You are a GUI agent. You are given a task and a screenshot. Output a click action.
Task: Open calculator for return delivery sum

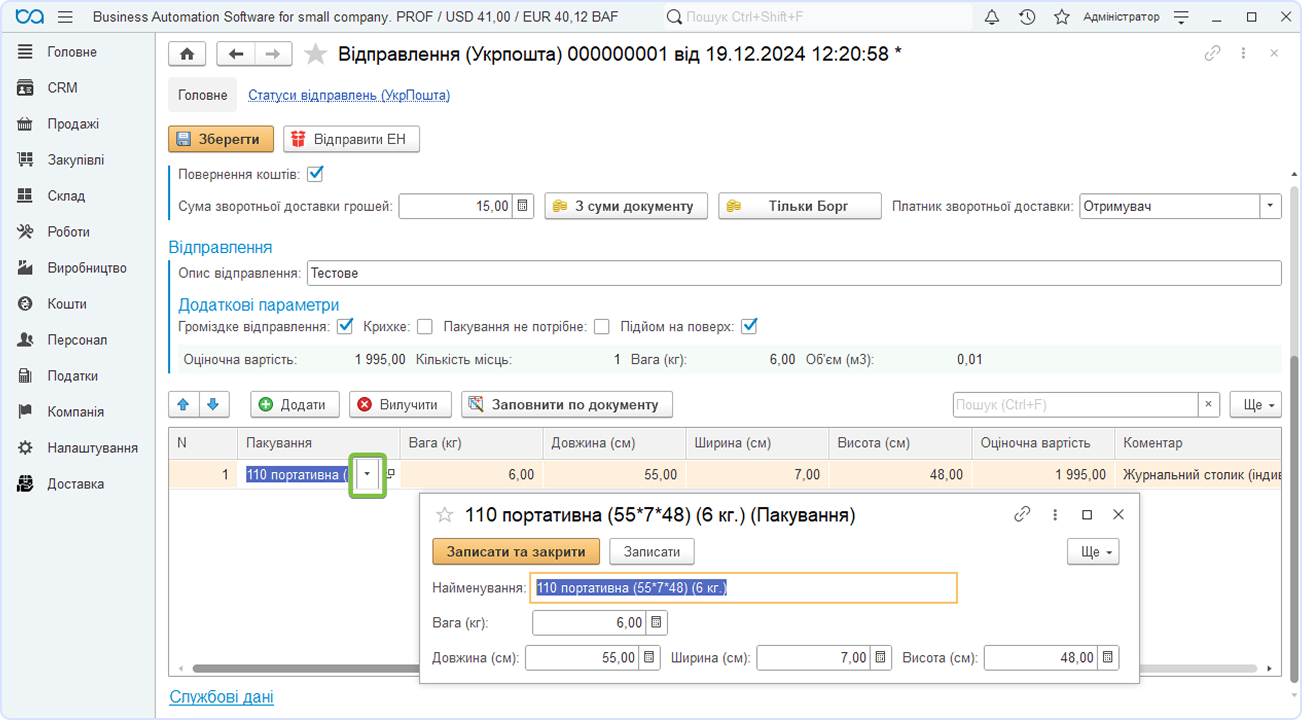[x=525, y=206]
